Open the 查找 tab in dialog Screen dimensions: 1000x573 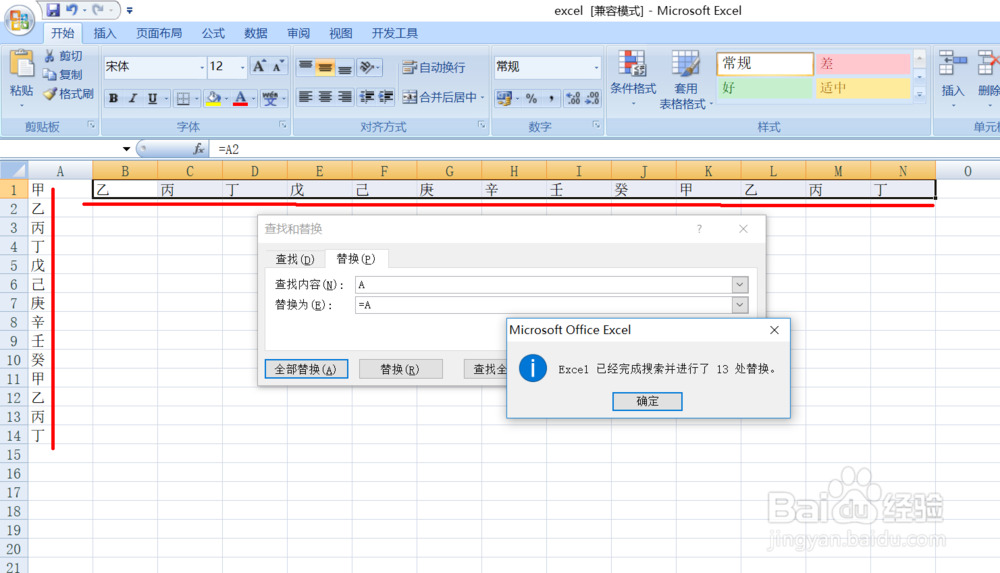pos(295,259)
